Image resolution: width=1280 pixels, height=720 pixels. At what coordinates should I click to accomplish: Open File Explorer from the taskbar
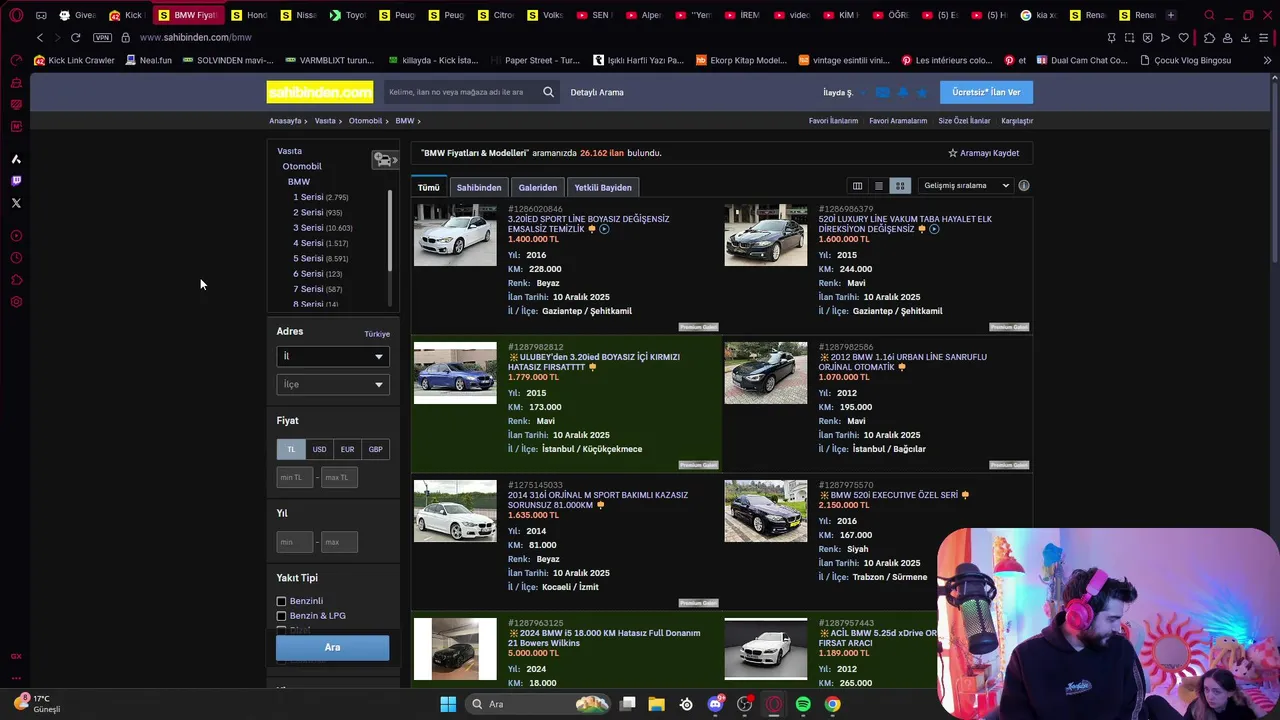(x=657, y=704)
